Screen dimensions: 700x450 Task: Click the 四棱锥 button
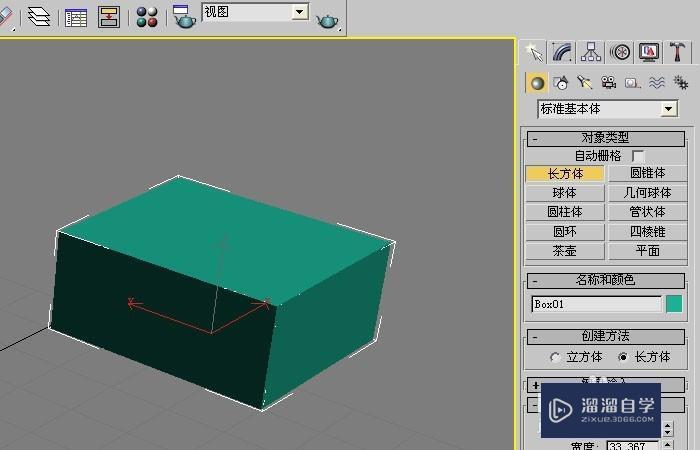point(647,232)
